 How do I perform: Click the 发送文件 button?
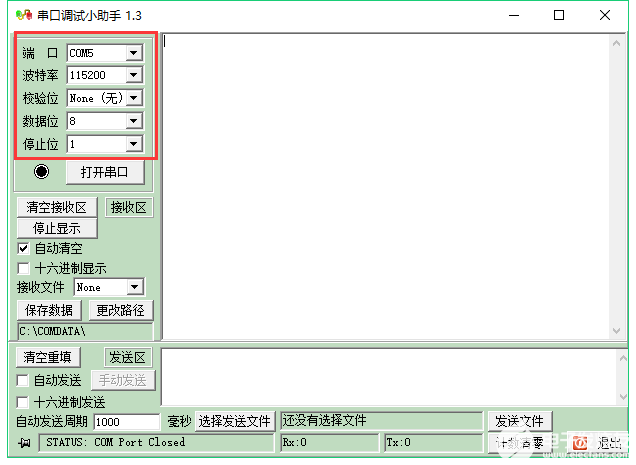click(519, 421)
